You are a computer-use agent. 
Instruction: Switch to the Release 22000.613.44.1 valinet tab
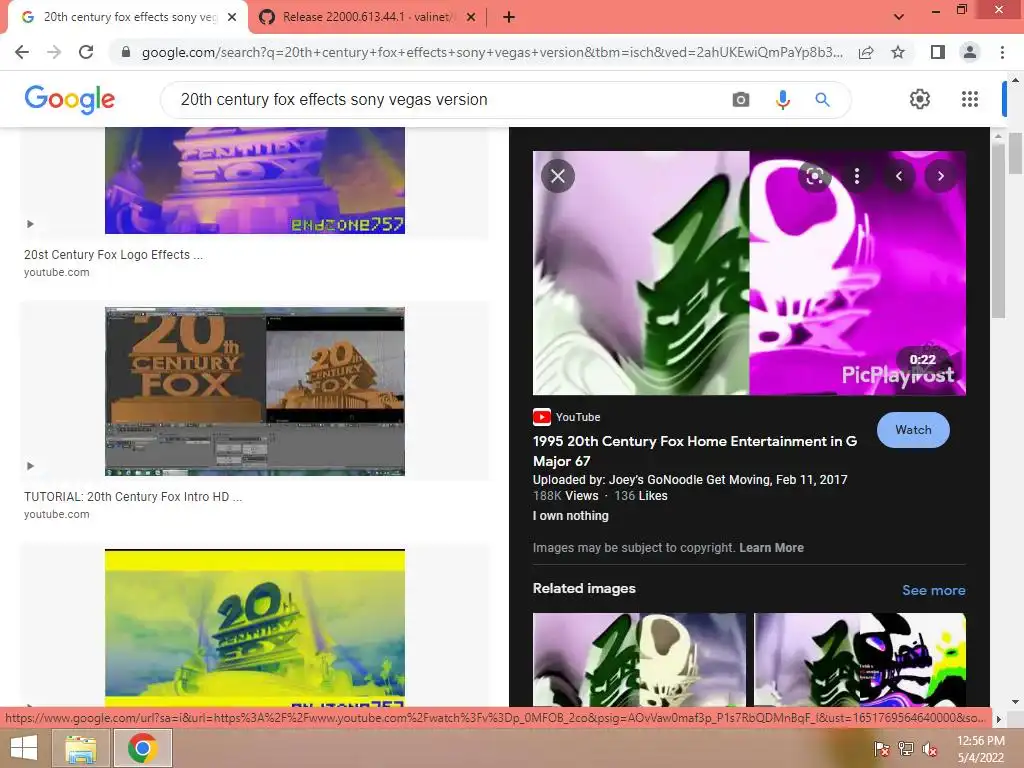pyautogui.click(x=366, y=17)
